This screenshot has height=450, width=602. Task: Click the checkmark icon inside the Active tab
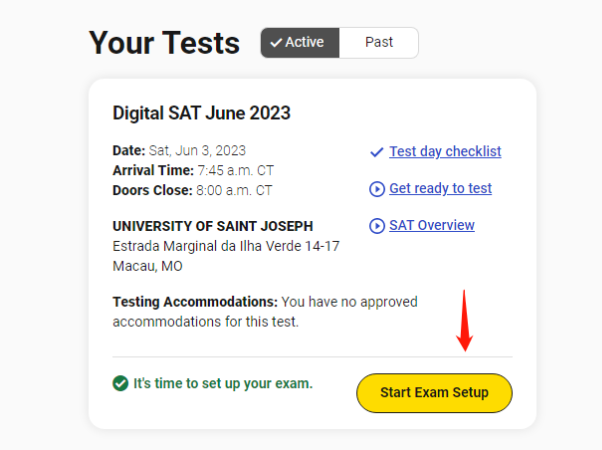[276, 43]
